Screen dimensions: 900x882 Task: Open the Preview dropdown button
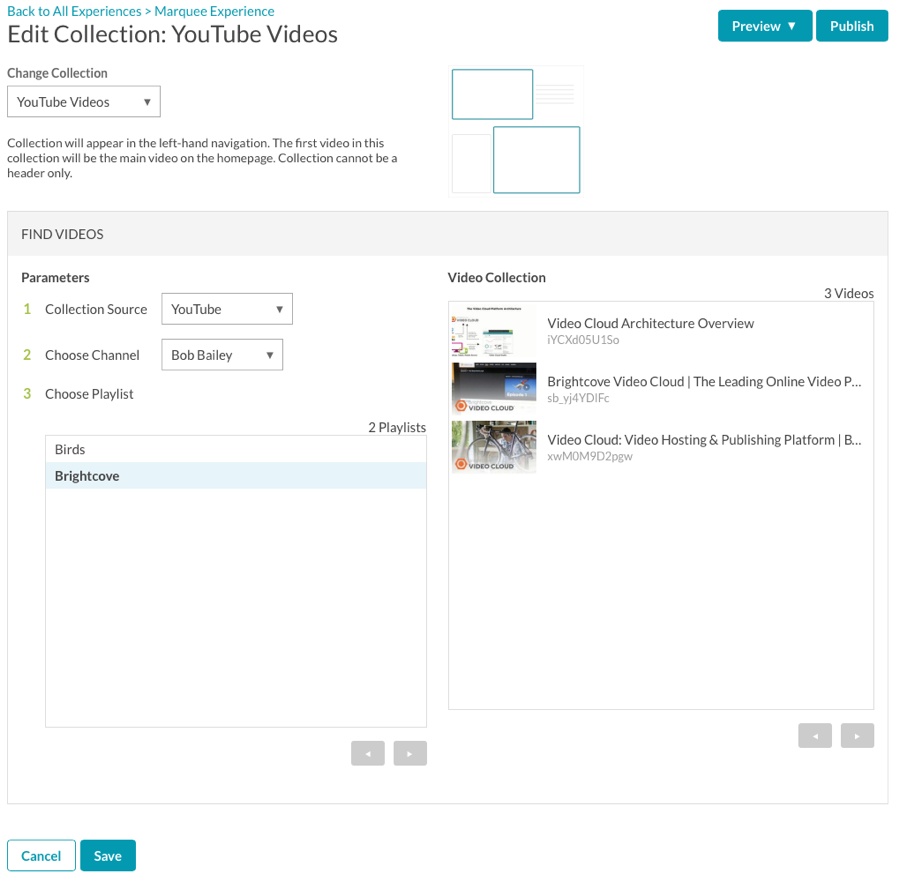point(765,26)
